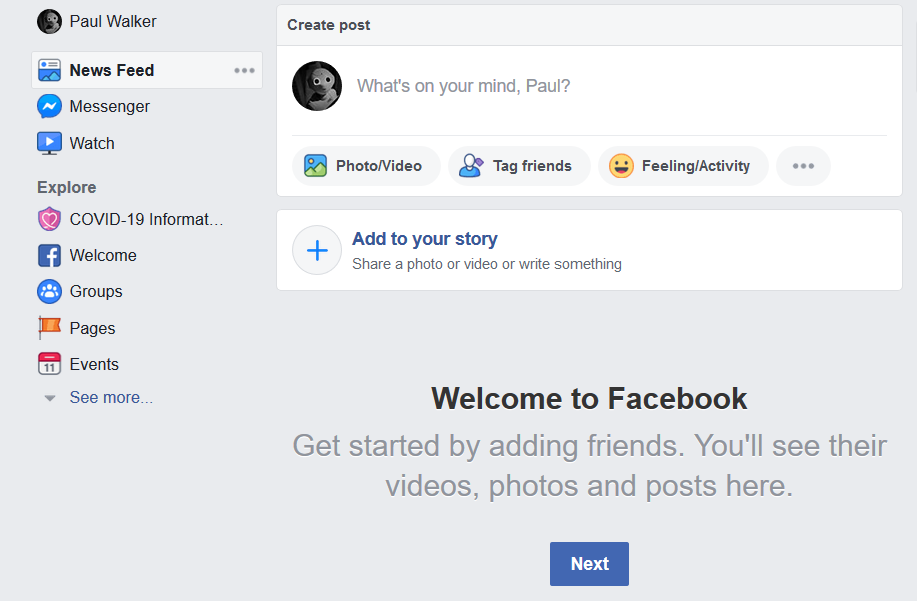Select the Messenger icon in the sidebar
This screenshot has width=917, height=601.
tap(50, 106)
